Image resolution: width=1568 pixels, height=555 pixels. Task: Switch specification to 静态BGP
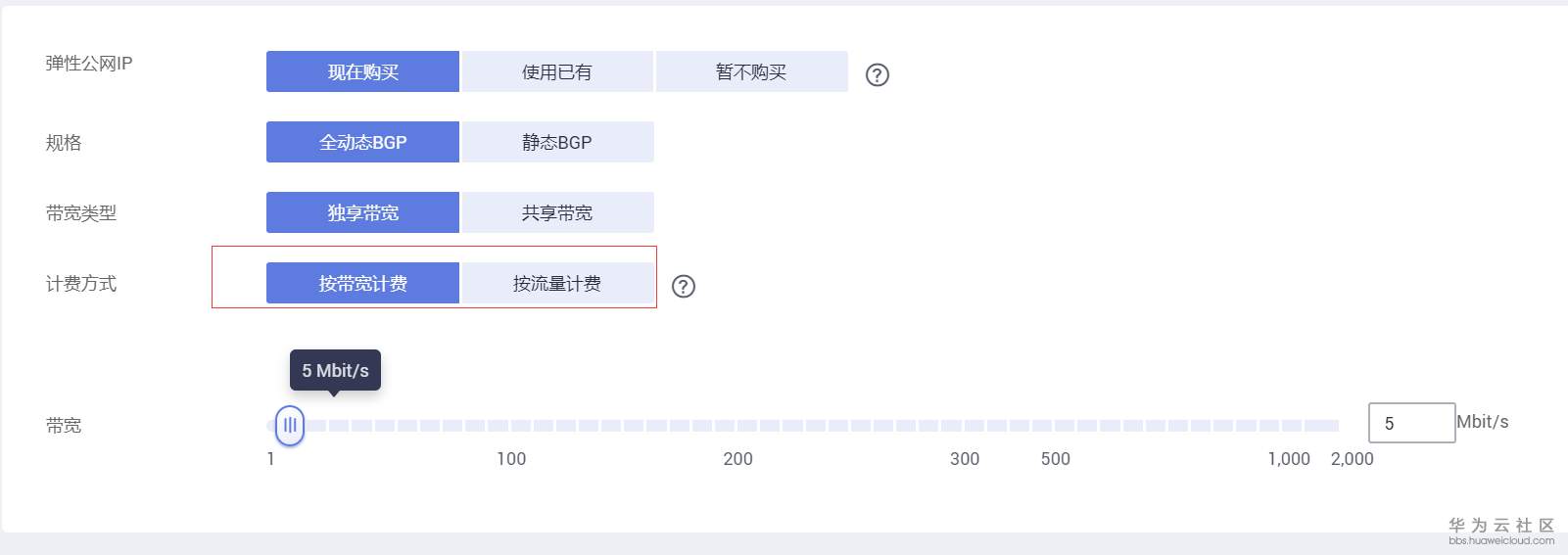pos(556,142)
